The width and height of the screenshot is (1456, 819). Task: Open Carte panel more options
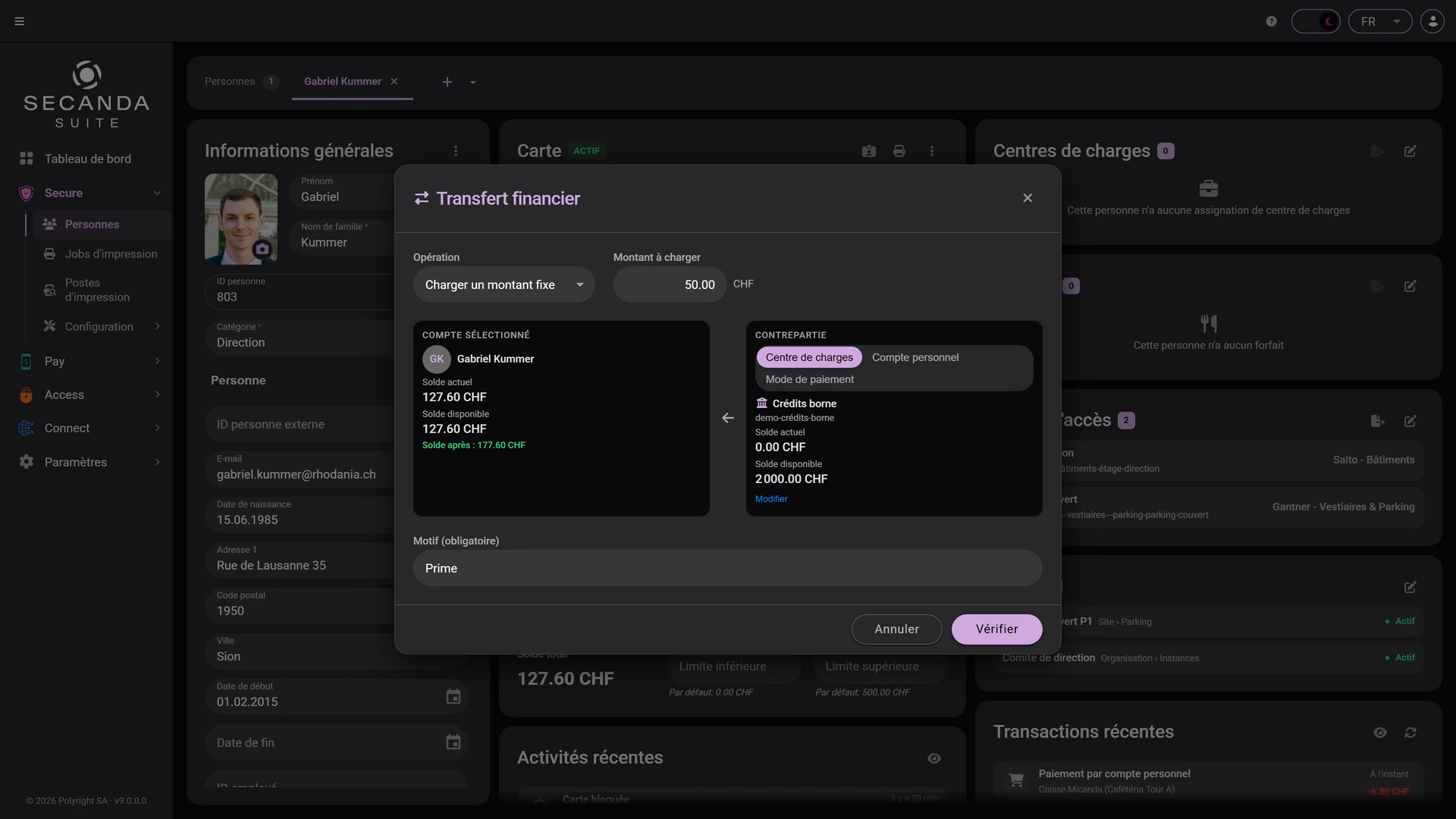[x=932, y=151]
